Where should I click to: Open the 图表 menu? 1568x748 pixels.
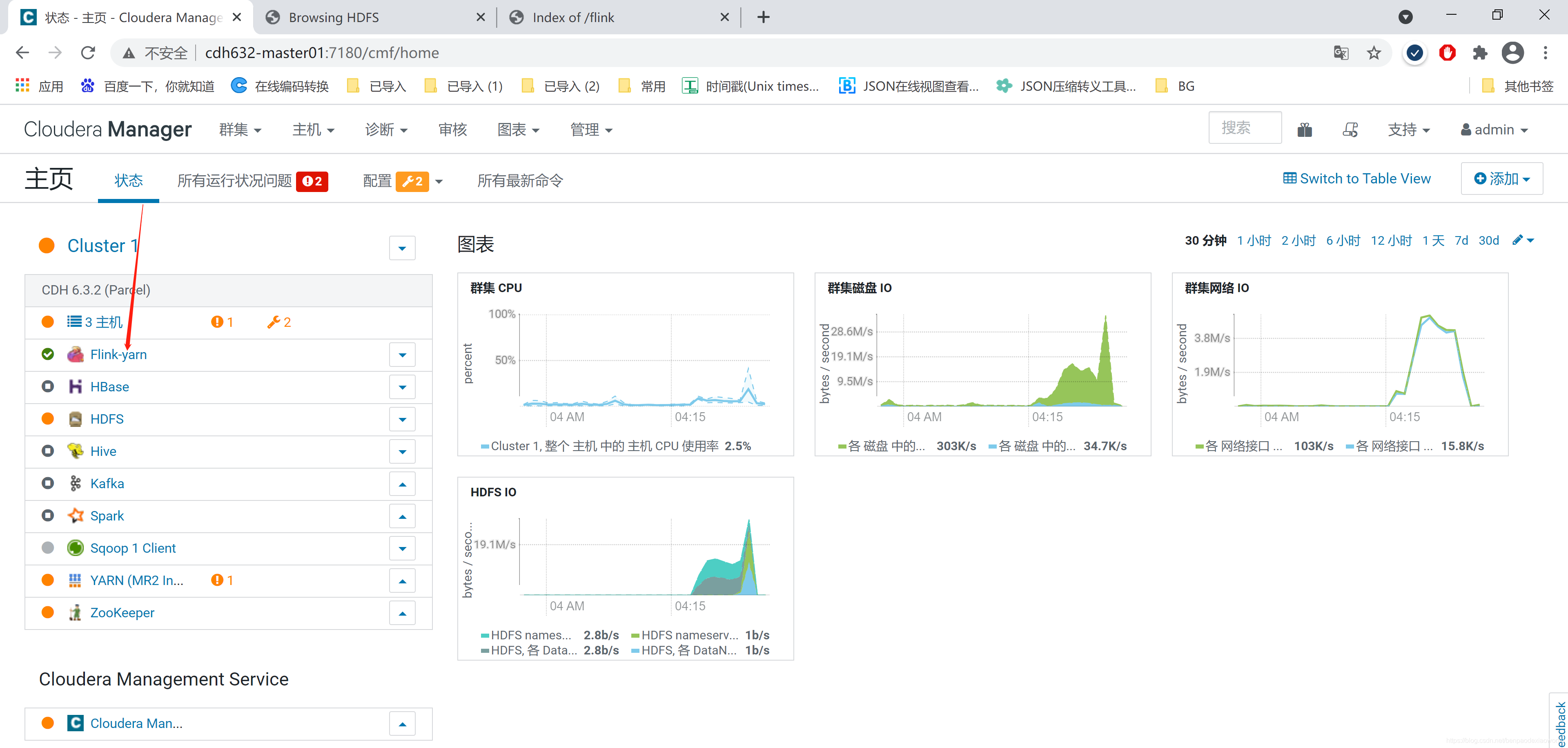[x=518, y=130]
